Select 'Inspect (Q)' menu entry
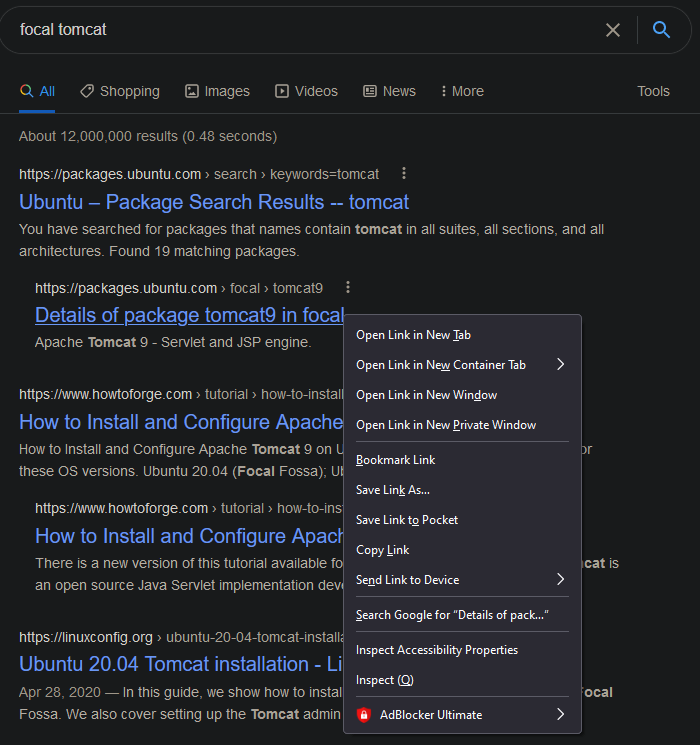This screenshot has height=745, width=700. pos(462,680)
